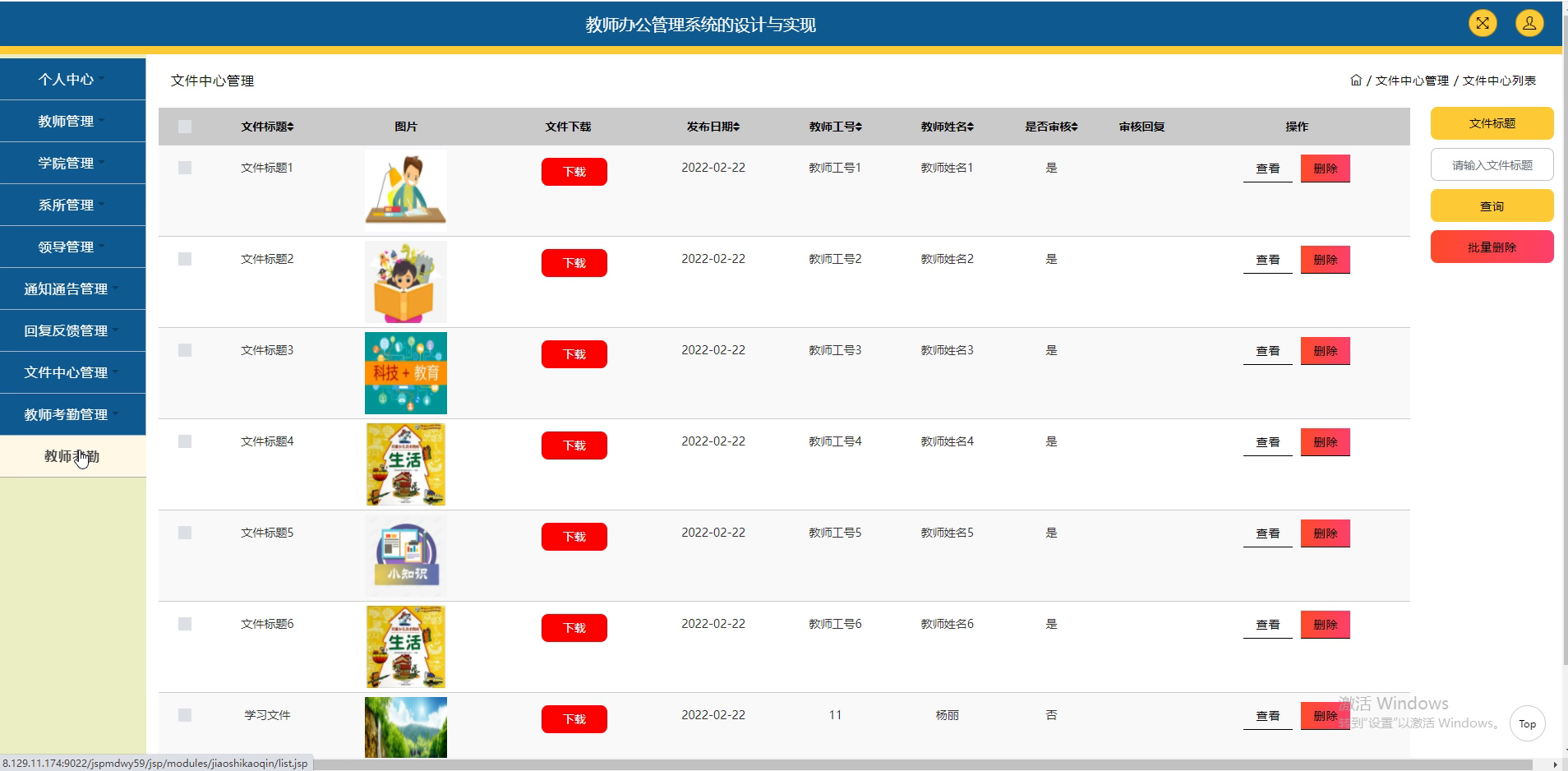Delete 文件标题5 with red 删除 button
The image size is (1568, 771).
click(1325, 533)
